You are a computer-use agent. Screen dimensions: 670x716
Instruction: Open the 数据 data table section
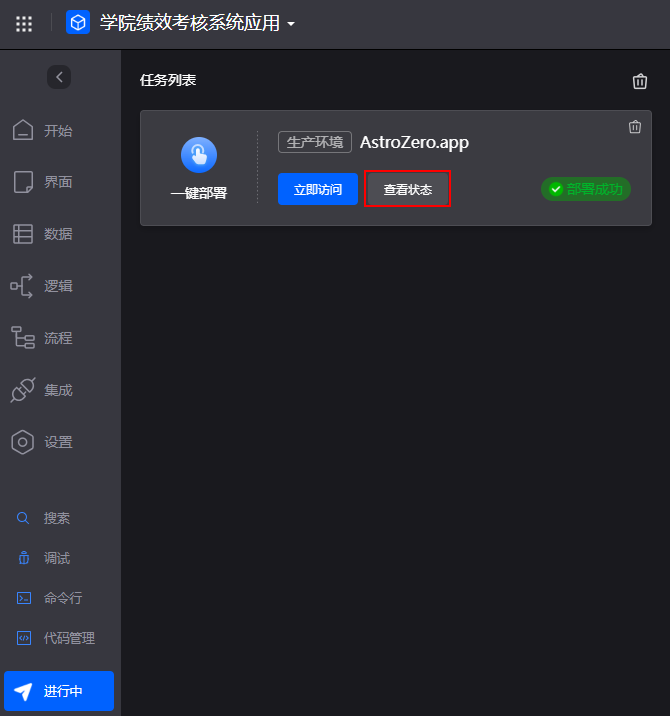pos(42,234)
